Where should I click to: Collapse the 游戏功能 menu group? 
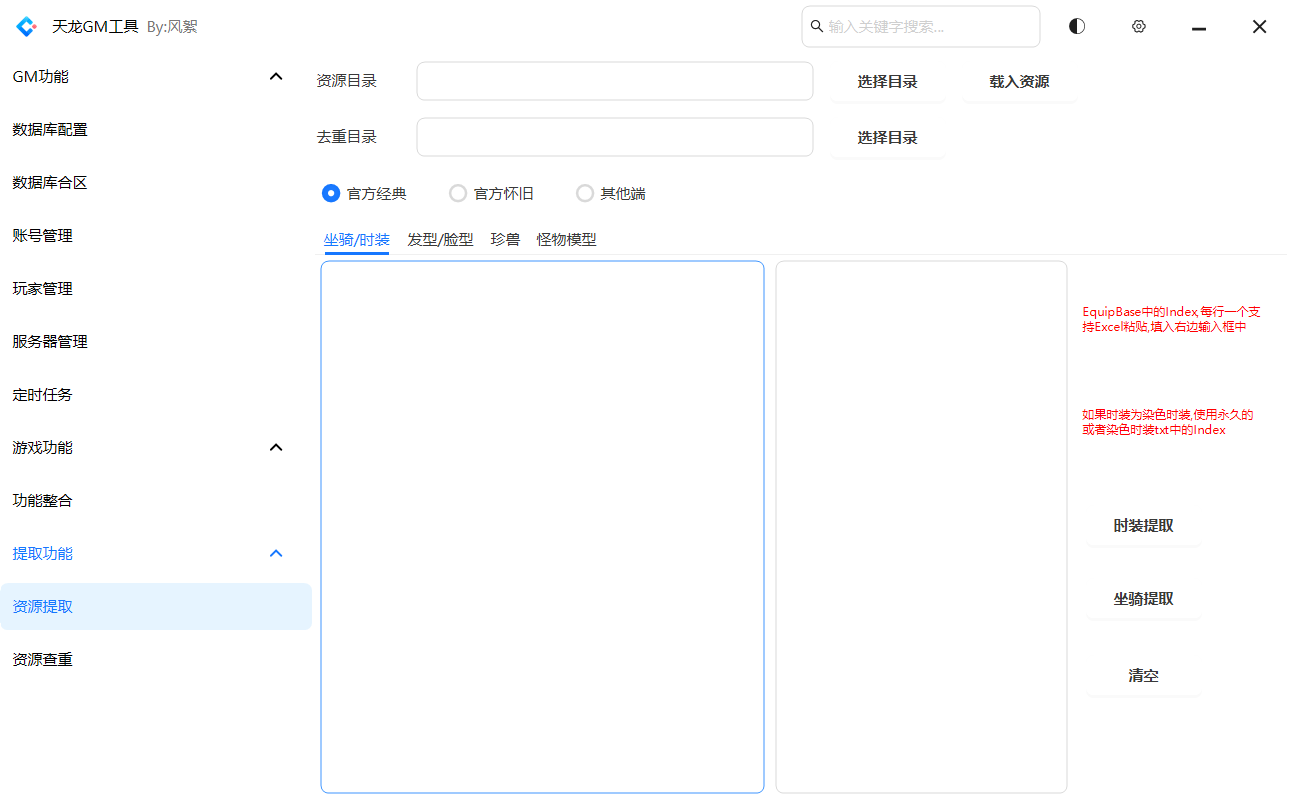pyautogui.click(x=276, y=448)
